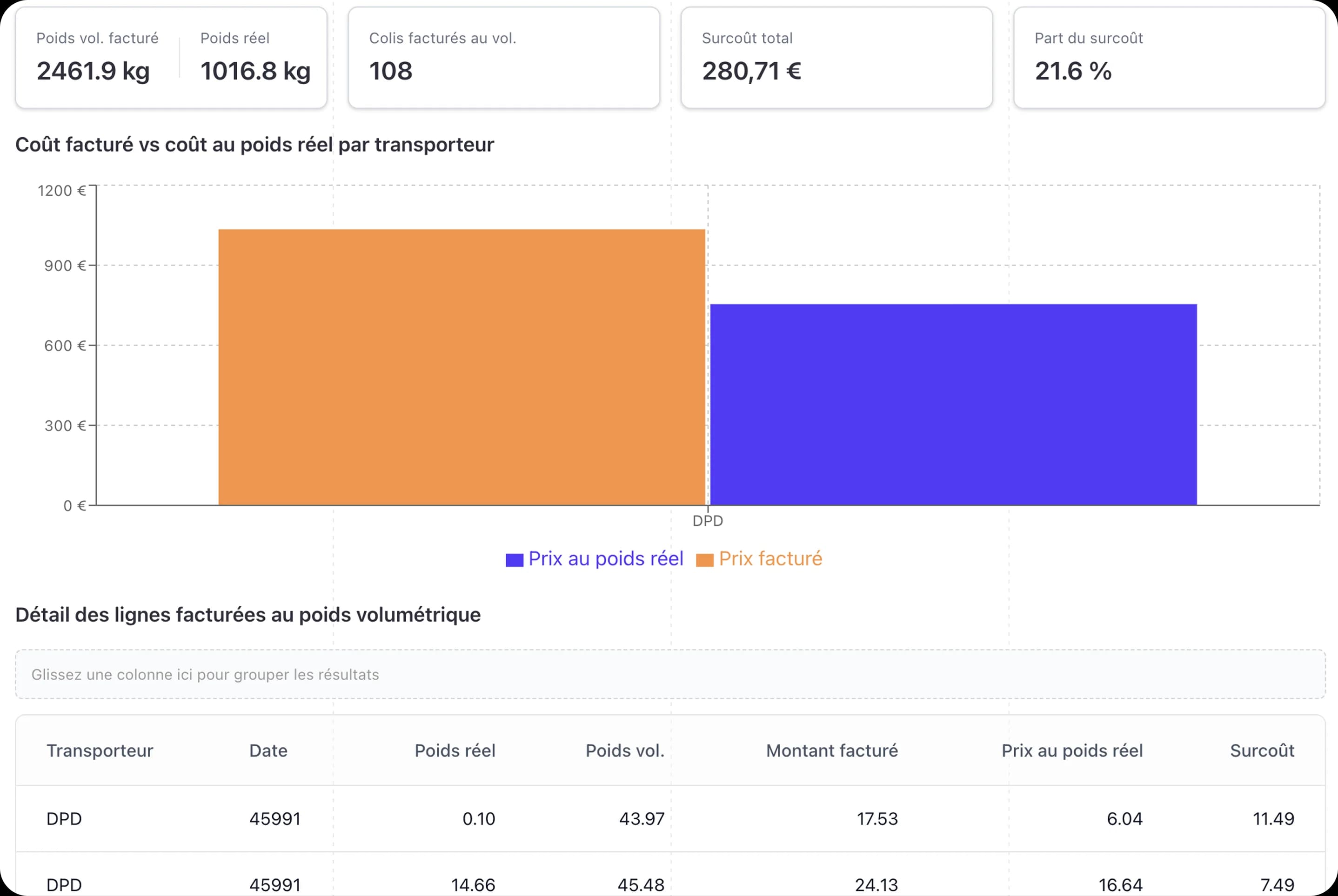Click the 'Surcoût total' card

(x=835, y=57)
